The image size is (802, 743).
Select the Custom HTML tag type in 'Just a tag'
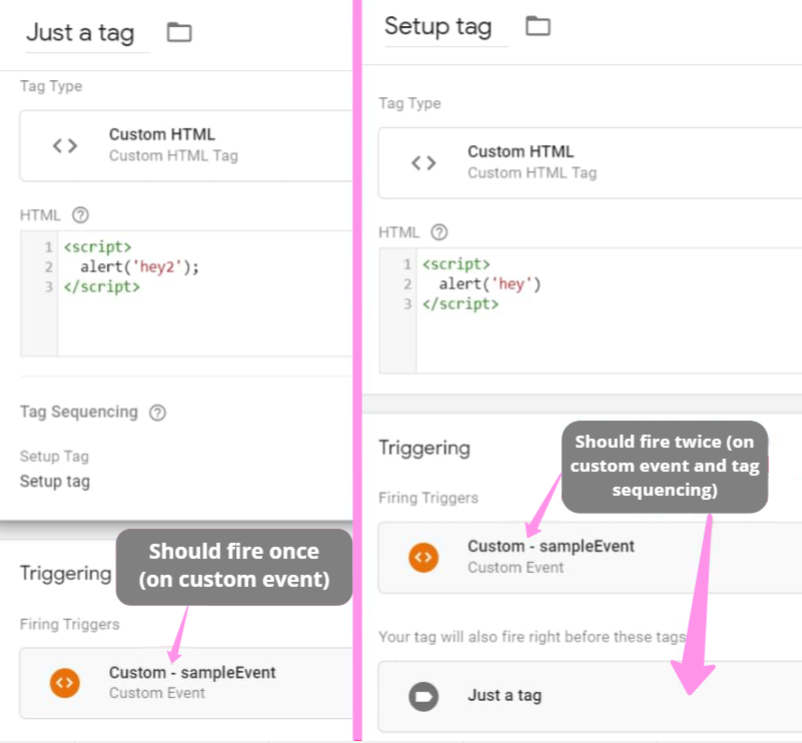click(162, 135)
